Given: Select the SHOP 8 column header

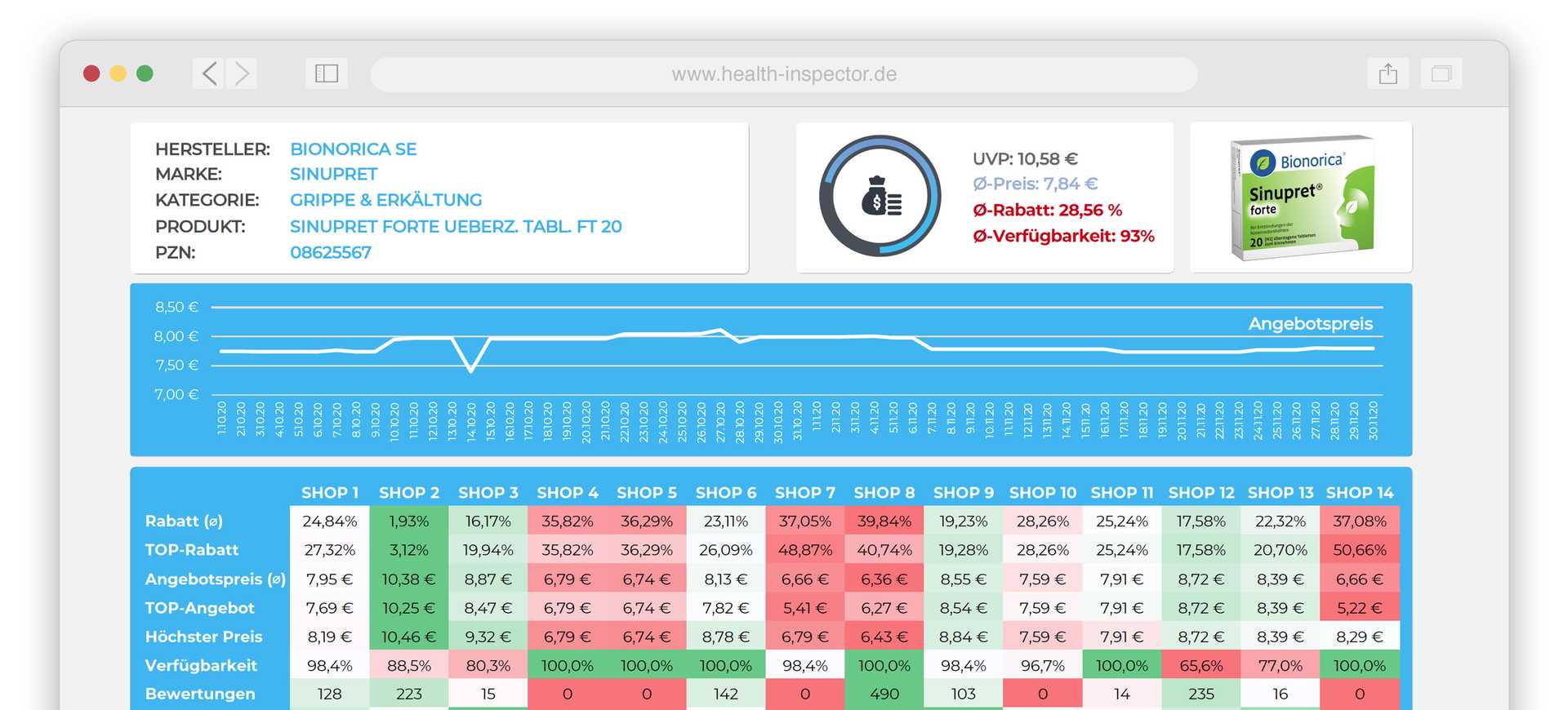Looking at the screenshot, I should [884, 493].
